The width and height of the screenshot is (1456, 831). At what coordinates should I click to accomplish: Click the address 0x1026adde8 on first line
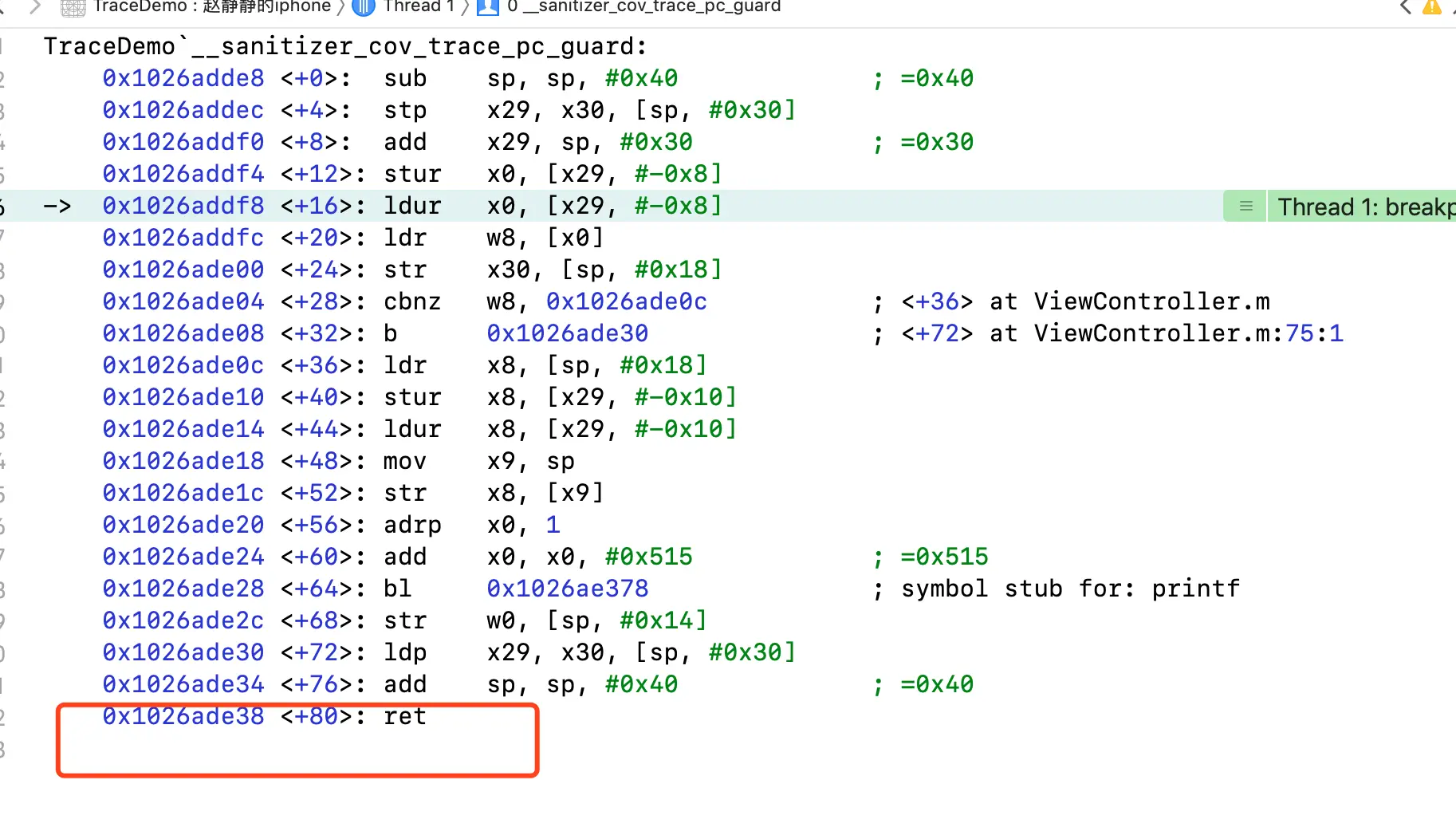(183, 78)
